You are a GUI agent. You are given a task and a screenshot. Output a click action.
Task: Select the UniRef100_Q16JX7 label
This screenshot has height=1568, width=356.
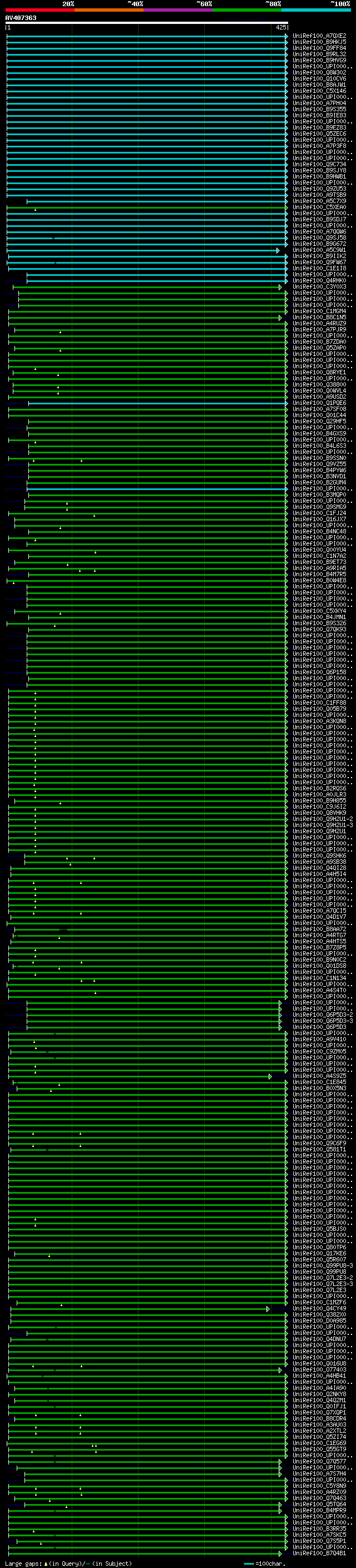click(319, 519)
